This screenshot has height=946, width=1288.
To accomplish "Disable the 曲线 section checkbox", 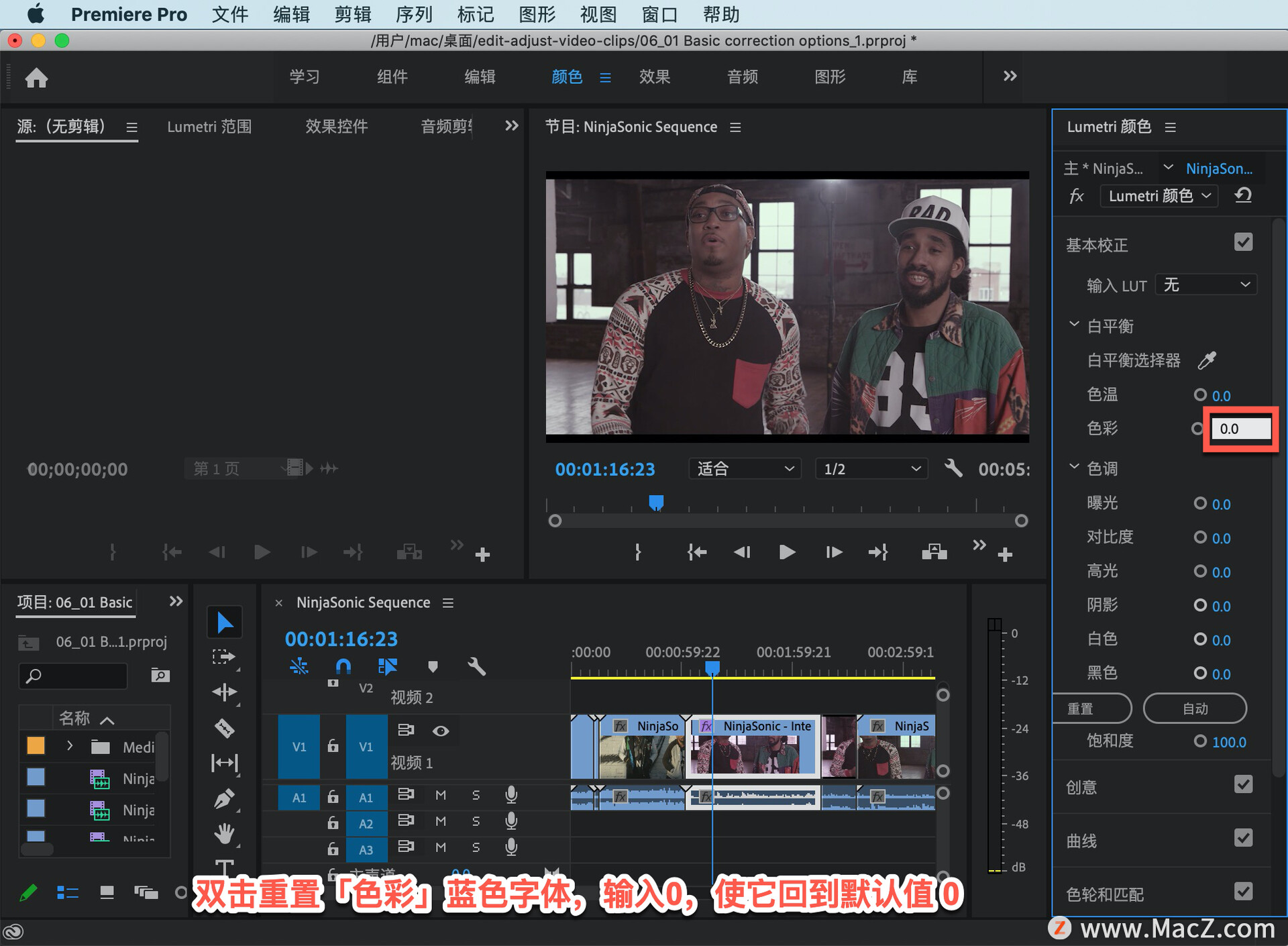I will pos(1243,839).
